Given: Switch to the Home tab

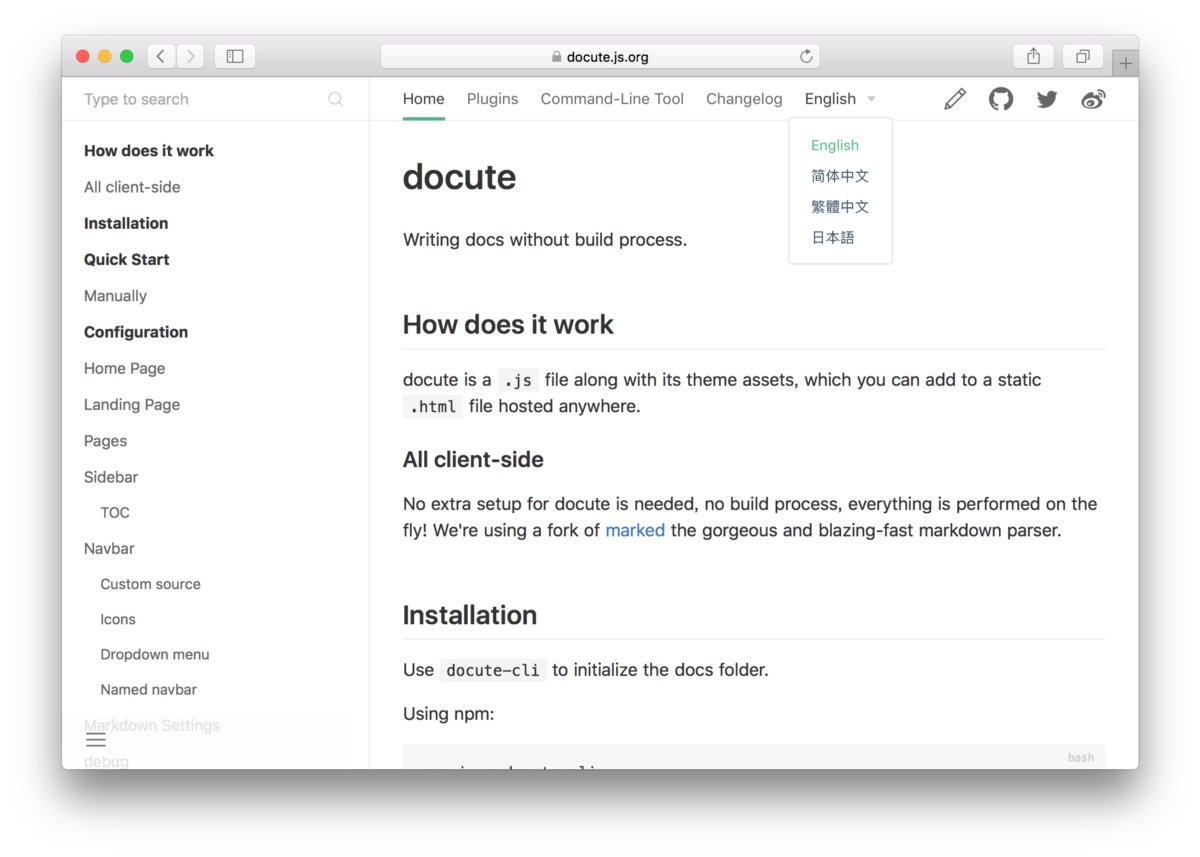Looking at the screenshot, I should click(x=424, y=99).
